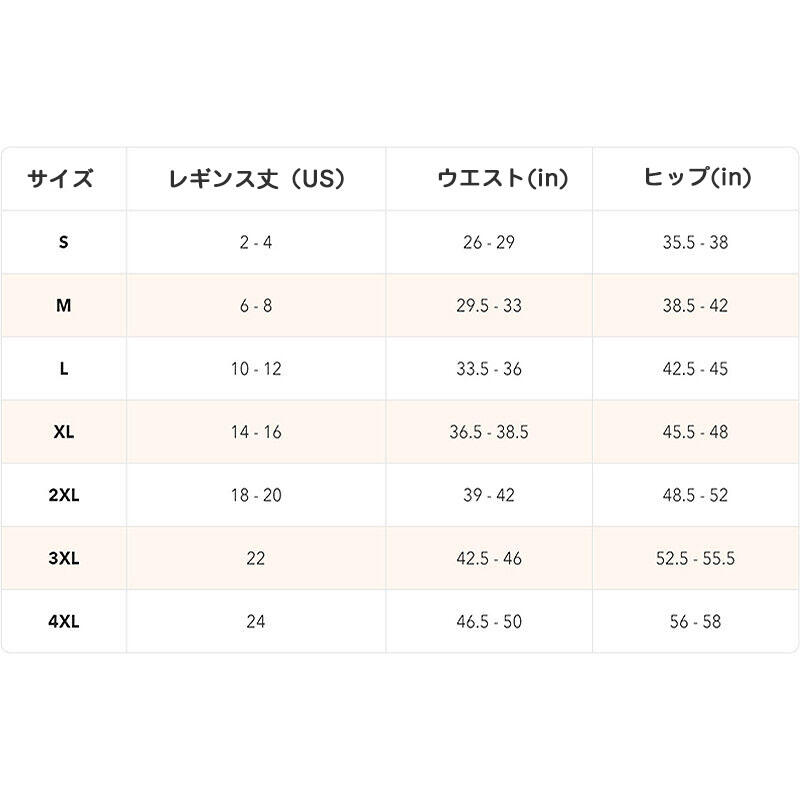Image resolution: width=800 pixels, height=800 pixels.
Task: Click the L size row label
Action: (64, 369)
